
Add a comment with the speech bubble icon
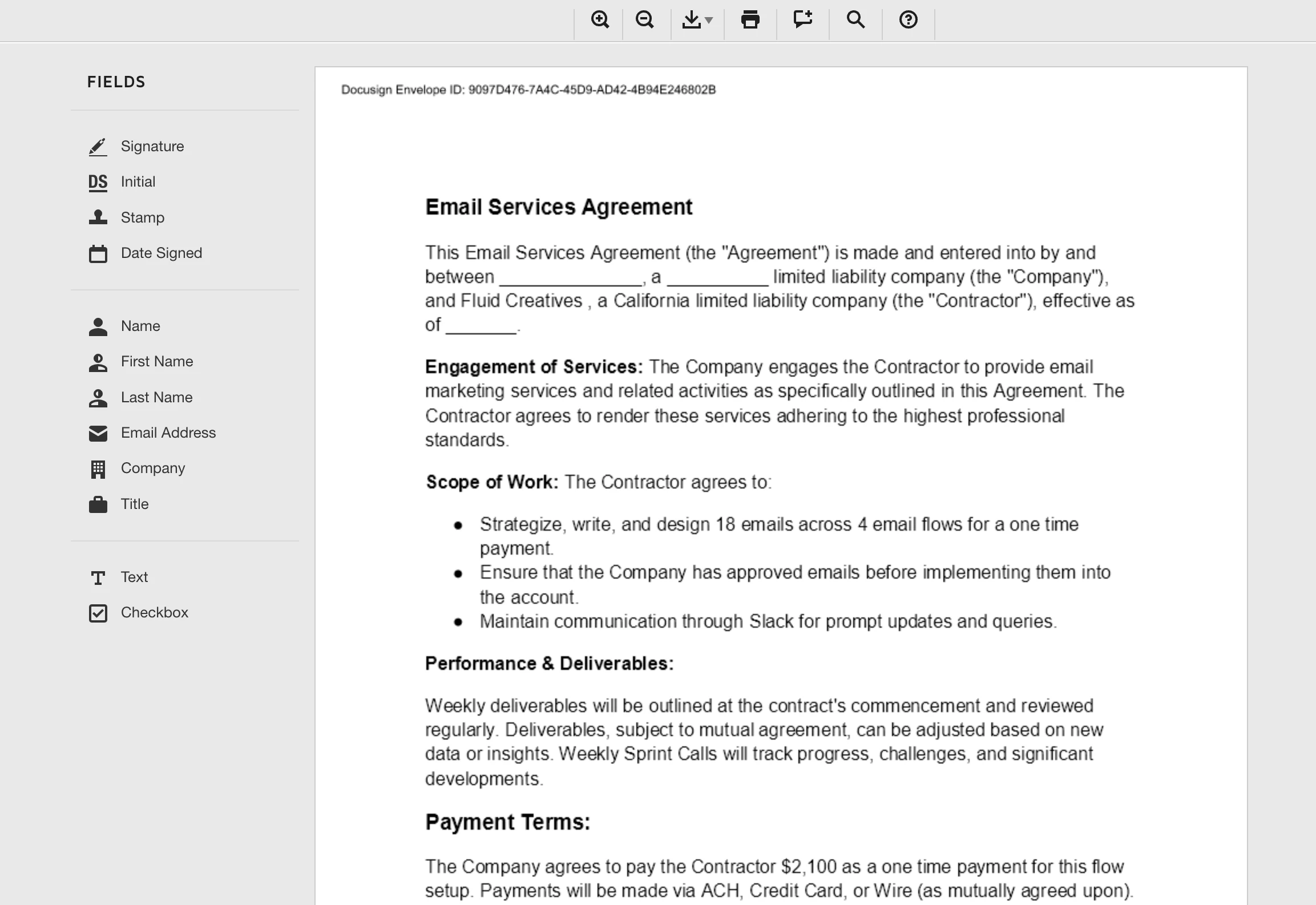click(802, 20)
